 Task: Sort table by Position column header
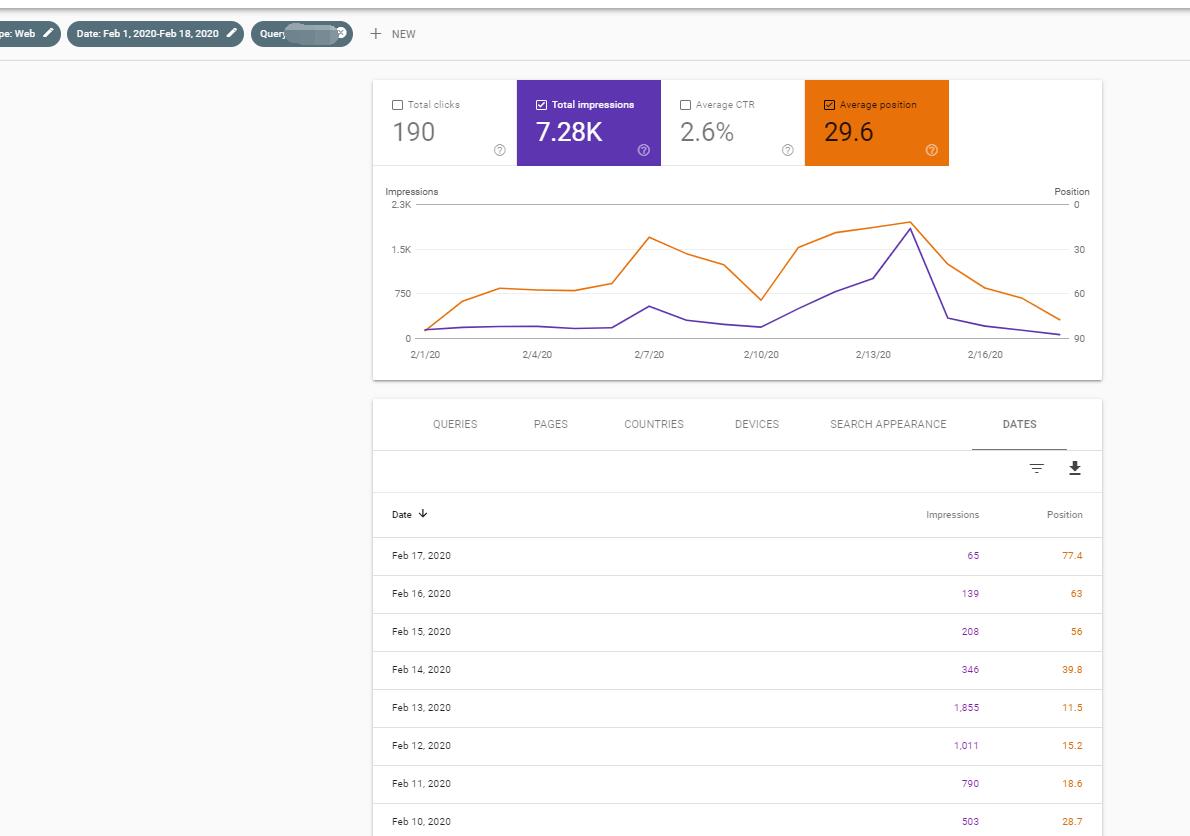coord(1065,514)
